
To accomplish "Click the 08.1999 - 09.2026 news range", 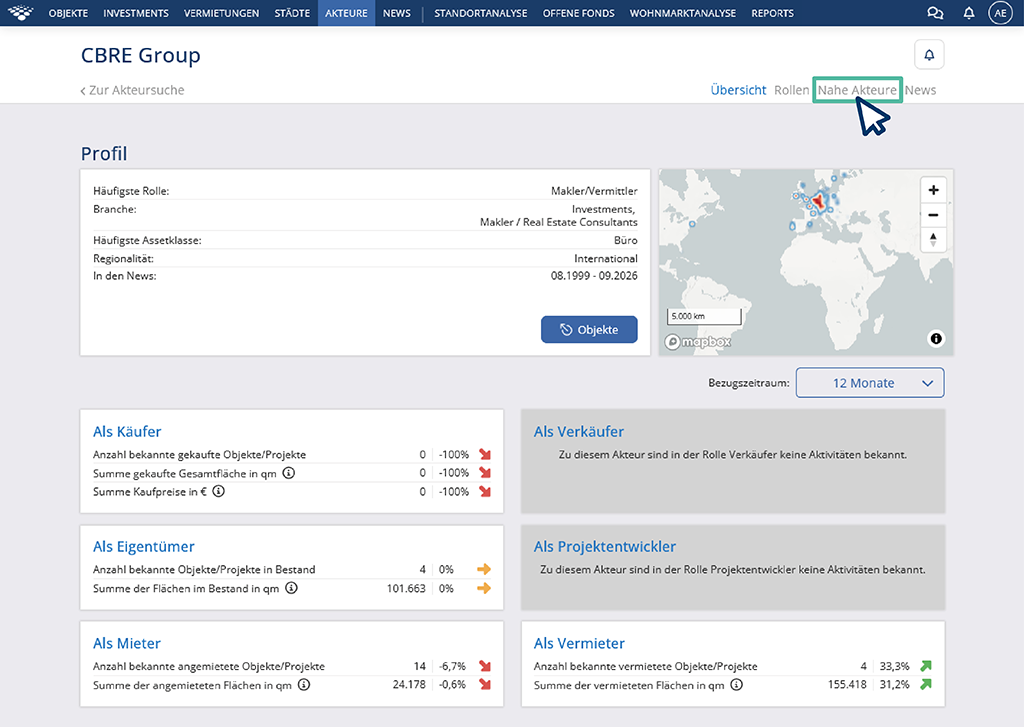I will (594, 276).
